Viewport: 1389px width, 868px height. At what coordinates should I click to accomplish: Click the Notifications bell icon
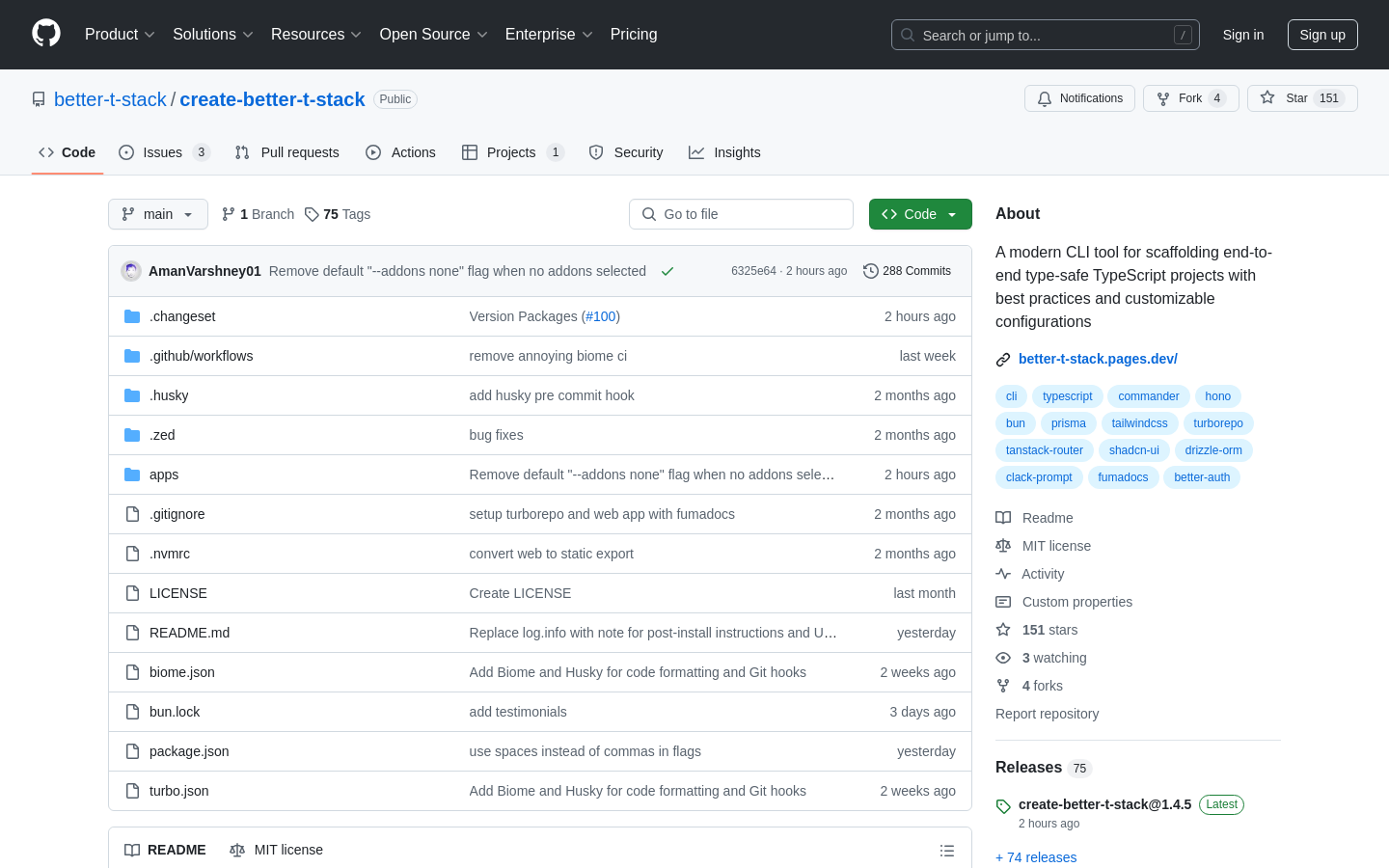pos(1045,98)
